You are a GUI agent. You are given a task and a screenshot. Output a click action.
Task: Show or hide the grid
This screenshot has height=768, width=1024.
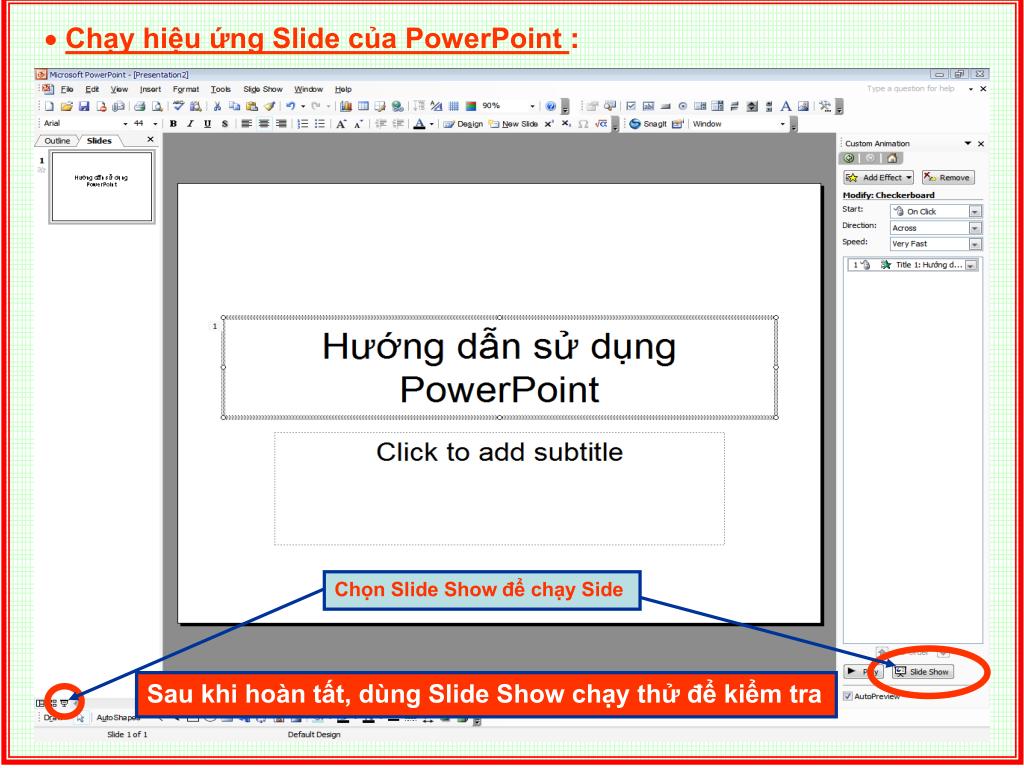coord(454,106)
